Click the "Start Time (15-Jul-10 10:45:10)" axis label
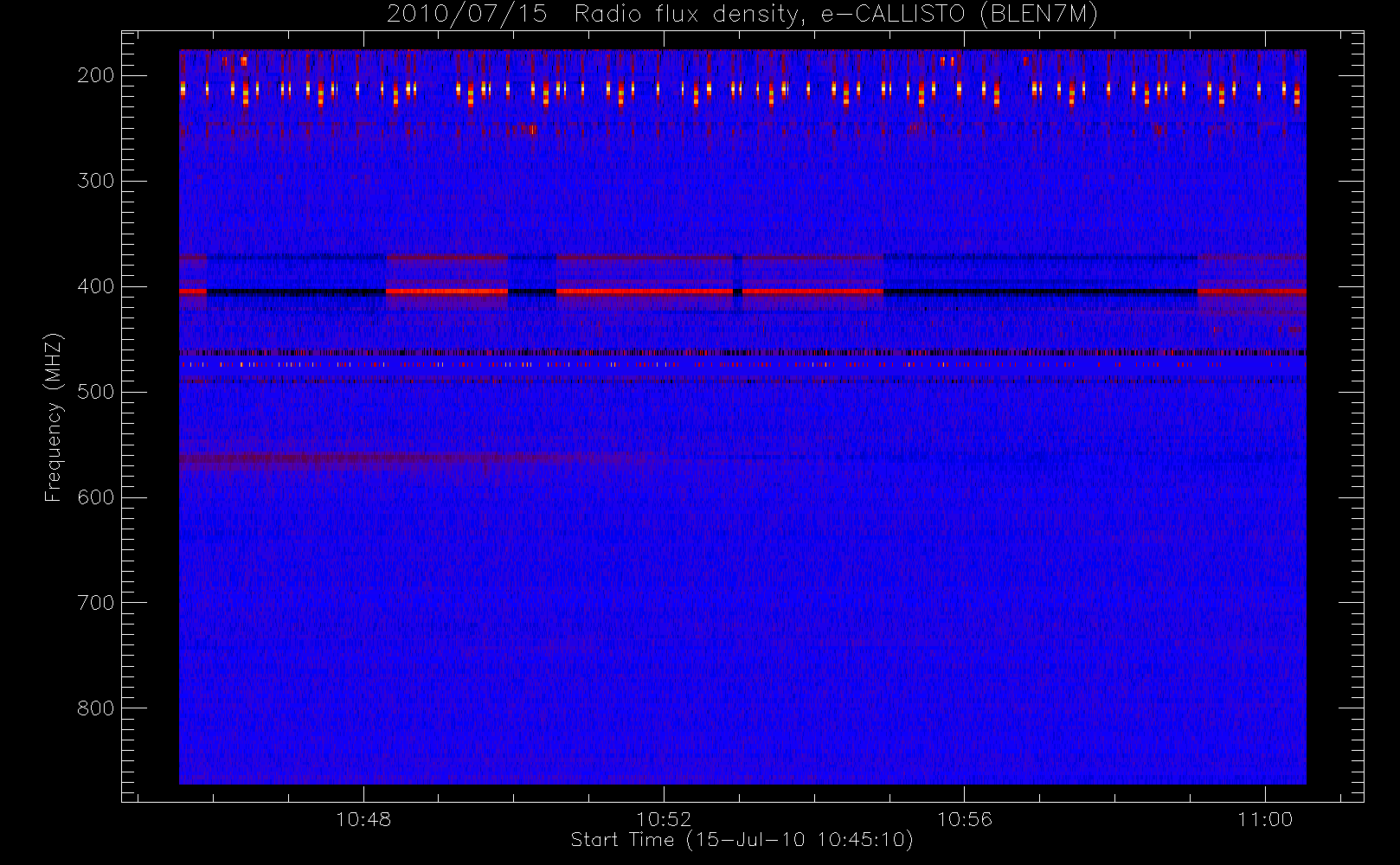This screenshot has width=1400, height=865. 742,840
